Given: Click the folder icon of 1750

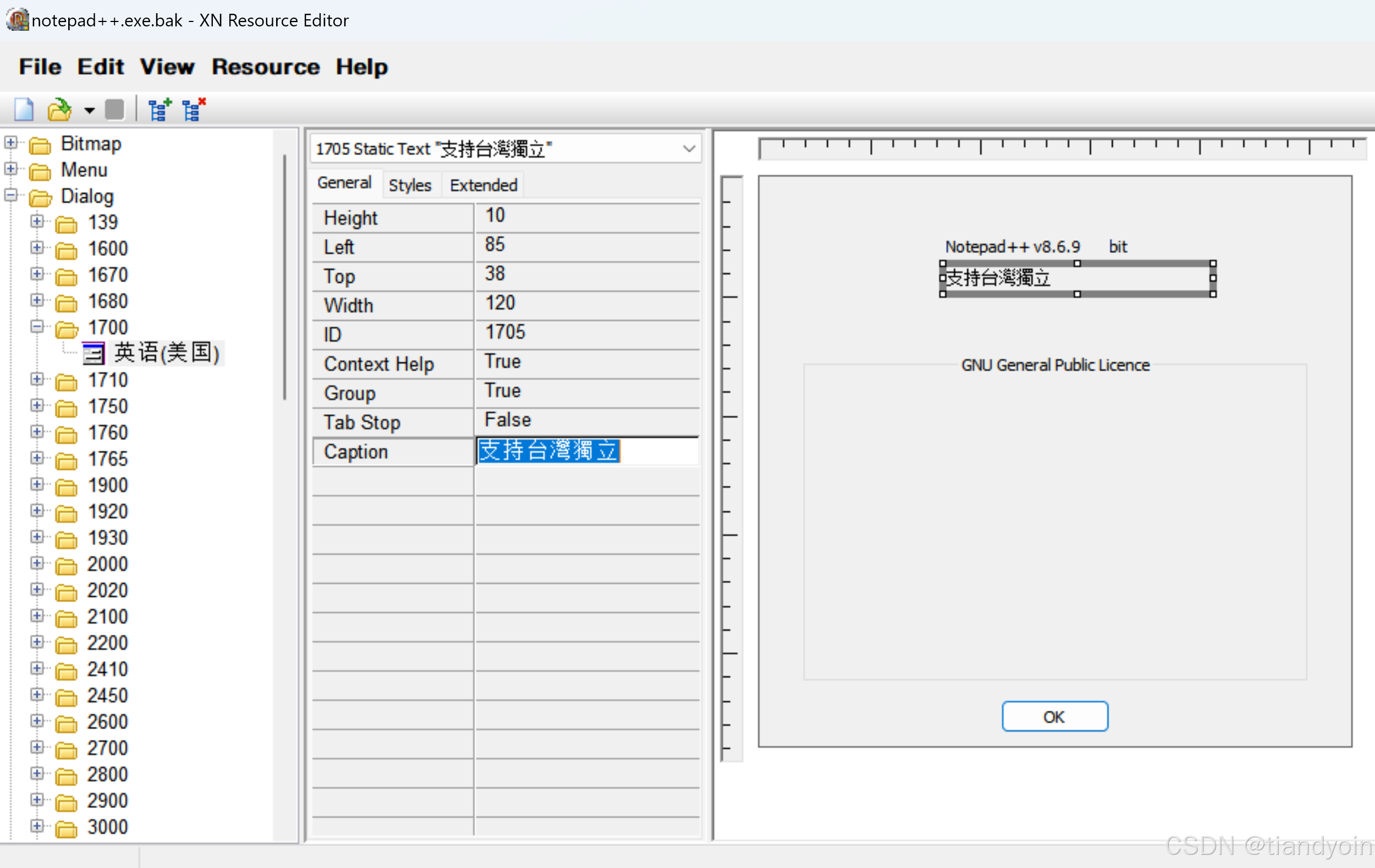Looking at the screenshot, I should click(66, 408).
